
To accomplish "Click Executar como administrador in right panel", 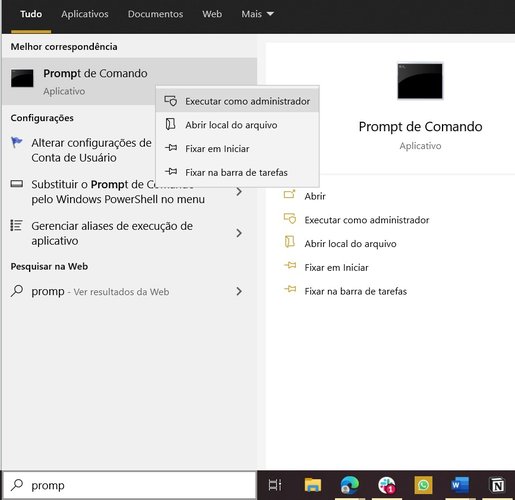I will point(367,220).
